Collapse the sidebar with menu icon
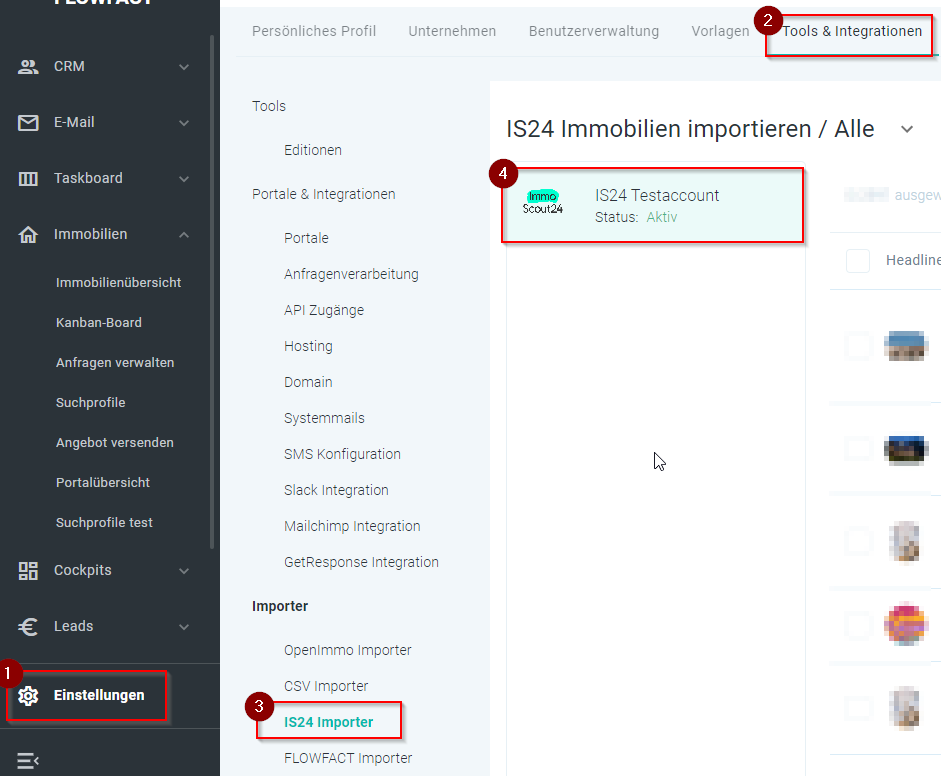941x776 pixels. coord(28,760)
